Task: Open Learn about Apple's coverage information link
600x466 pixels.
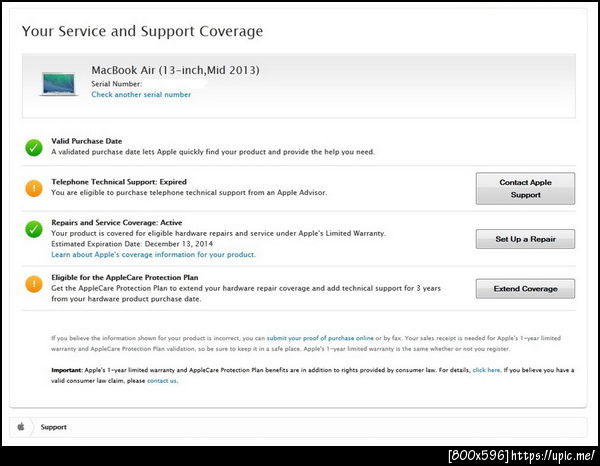Action: pyautogui.click(x=153, y=254)
